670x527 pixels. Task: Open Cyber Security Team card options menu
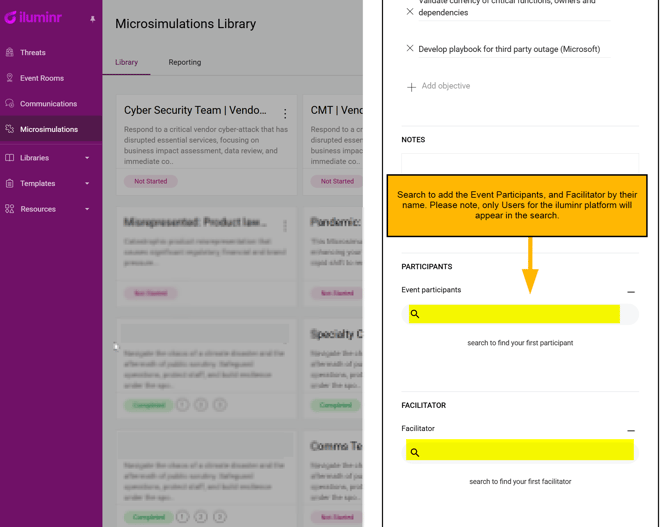coord(285,114)
